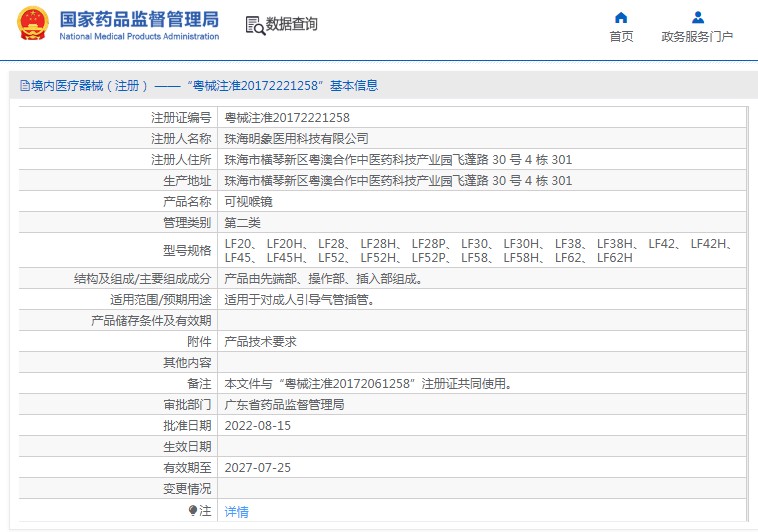Click the National Medical Products Administration subtitle
Image resolution: width=758 pixels, height=532 pixels.
[x=139, y=37]
